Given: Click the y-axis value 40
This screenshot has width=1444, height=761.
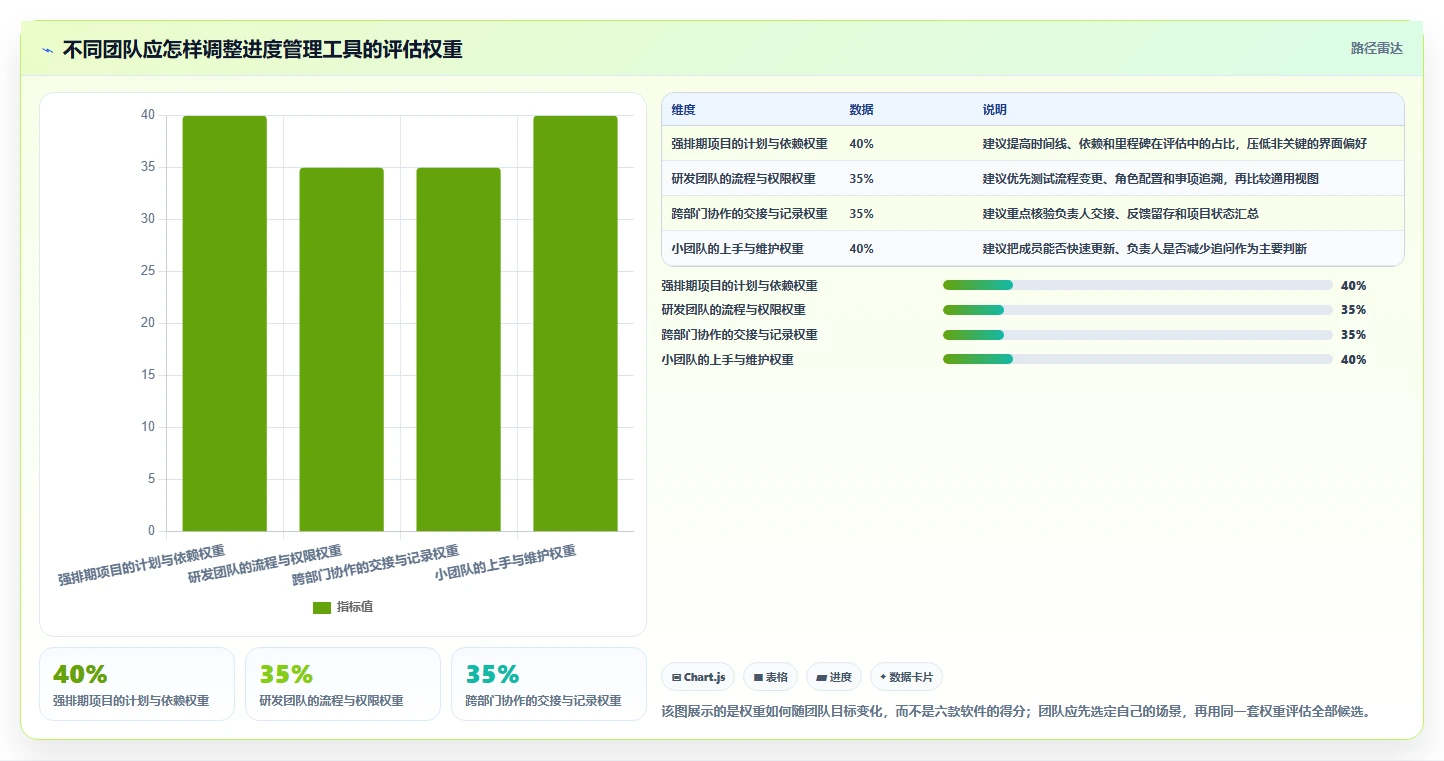Looking at the screenshot, I should point(148,115).
